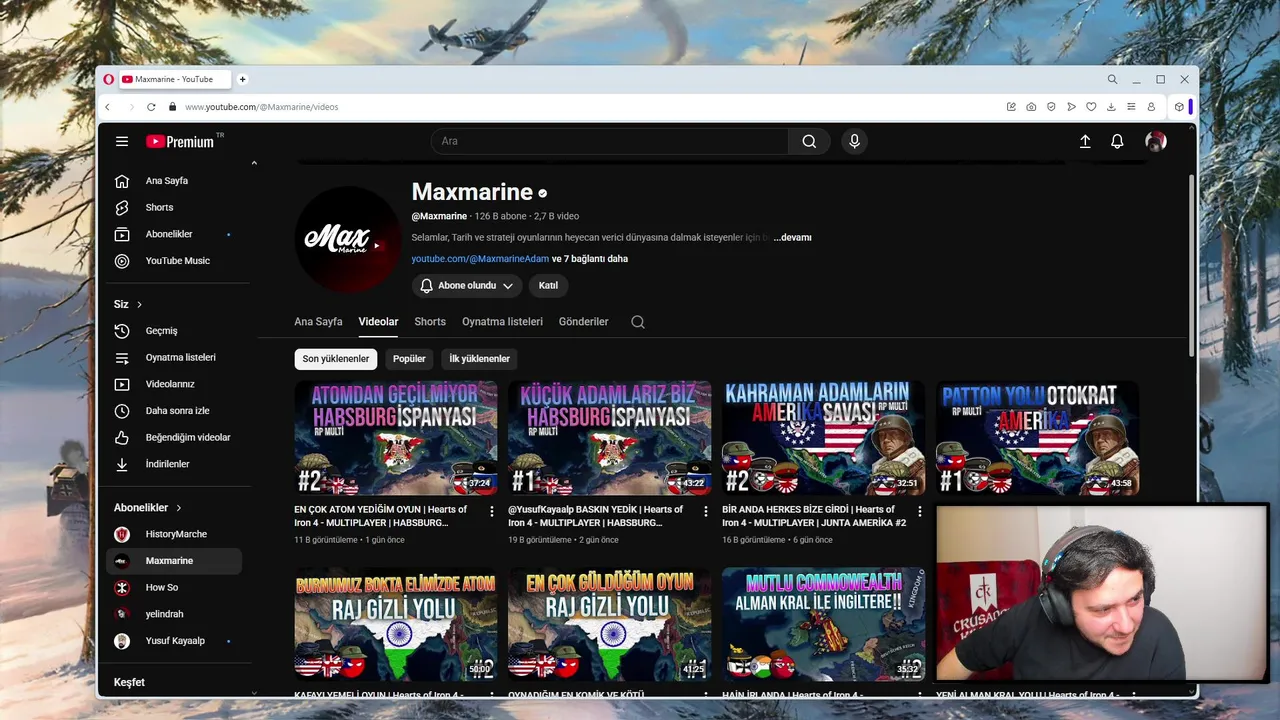Screen dimensions: 1280x720
Task: Open the Opera extensions cube icon
Action: pyautogui.click(x=1179, y=107)
